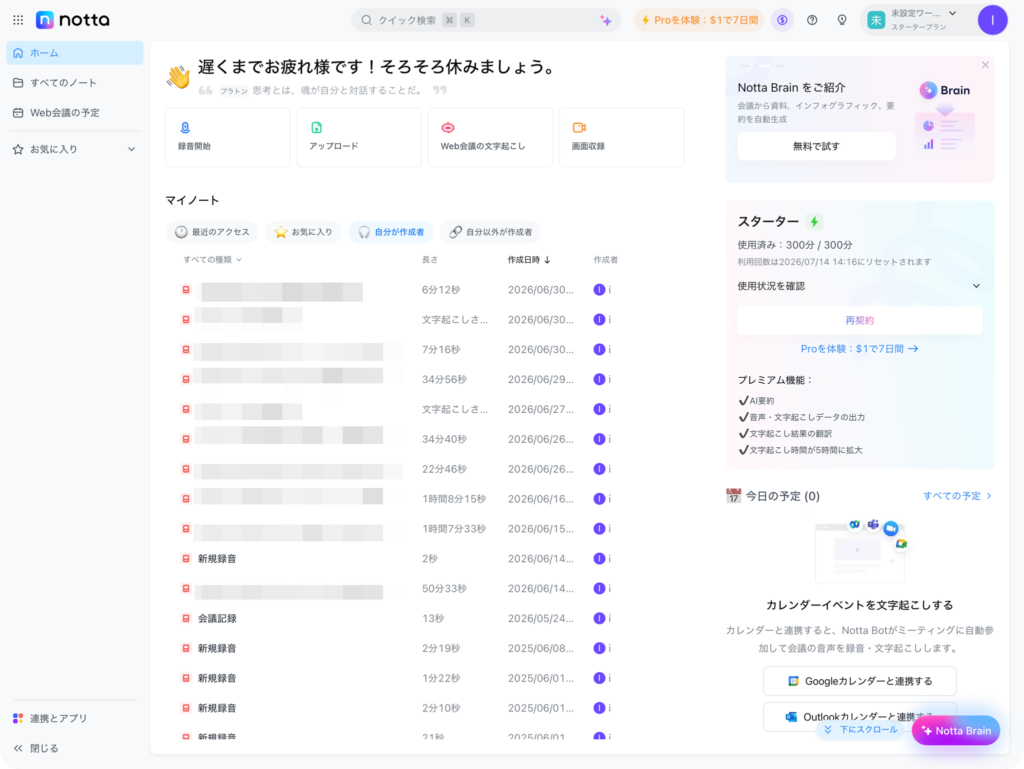
Task: Select the 自分が作成者 filter tab
Action: click(391, 232)
